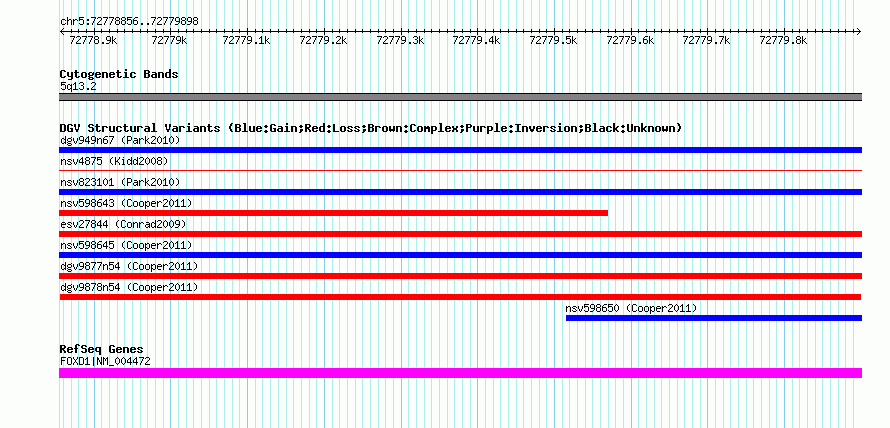Select the short blue nsv598650 gain bar

714,318
